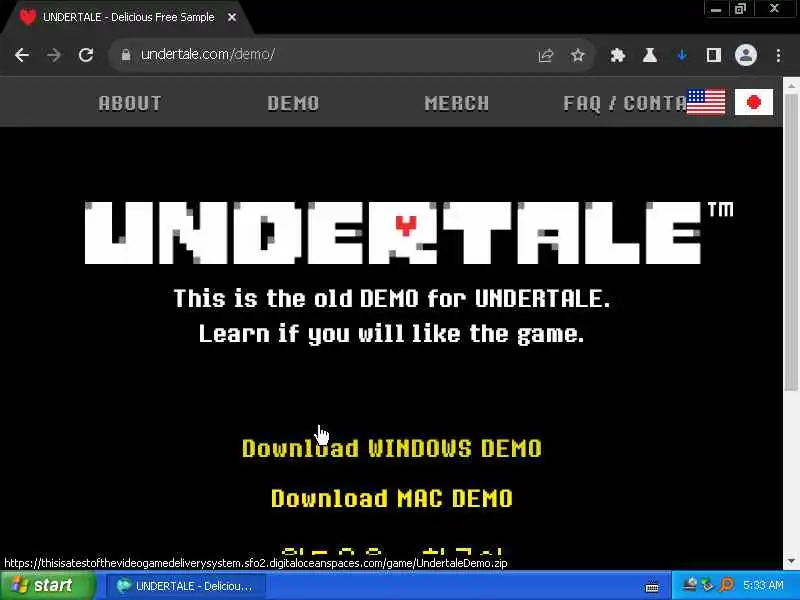This screenshot has height=600, width=800.
Task: Click the scrollbar down arrow
Action: coord(791,561)
